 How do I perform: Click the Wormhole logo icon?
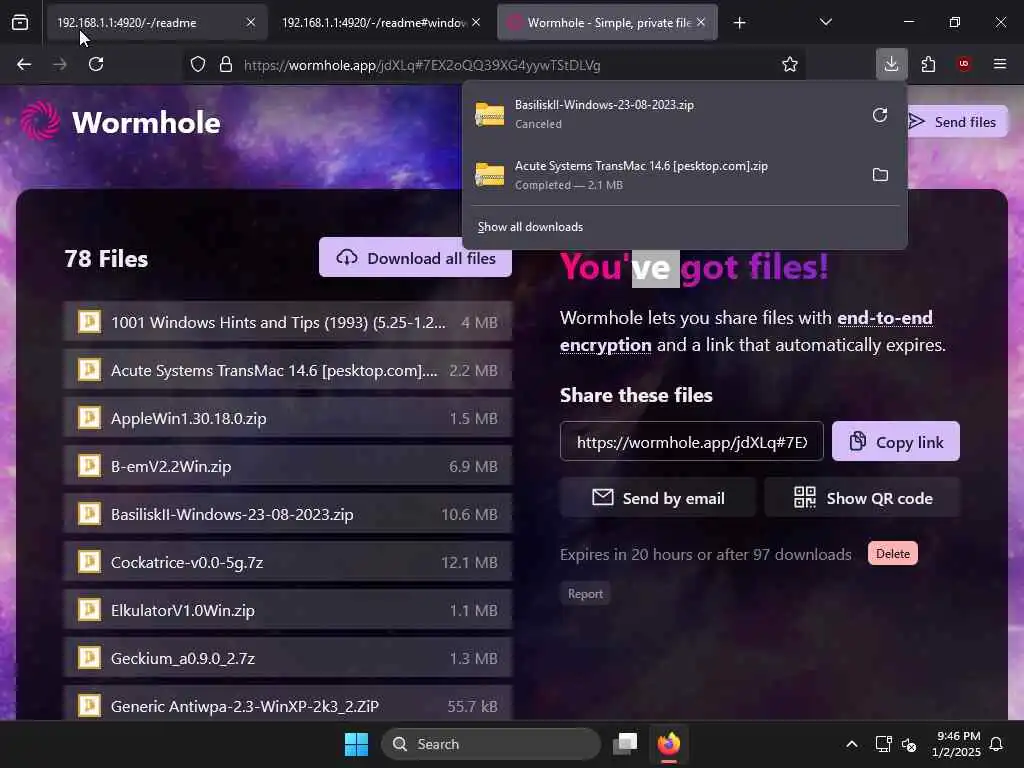40,121
